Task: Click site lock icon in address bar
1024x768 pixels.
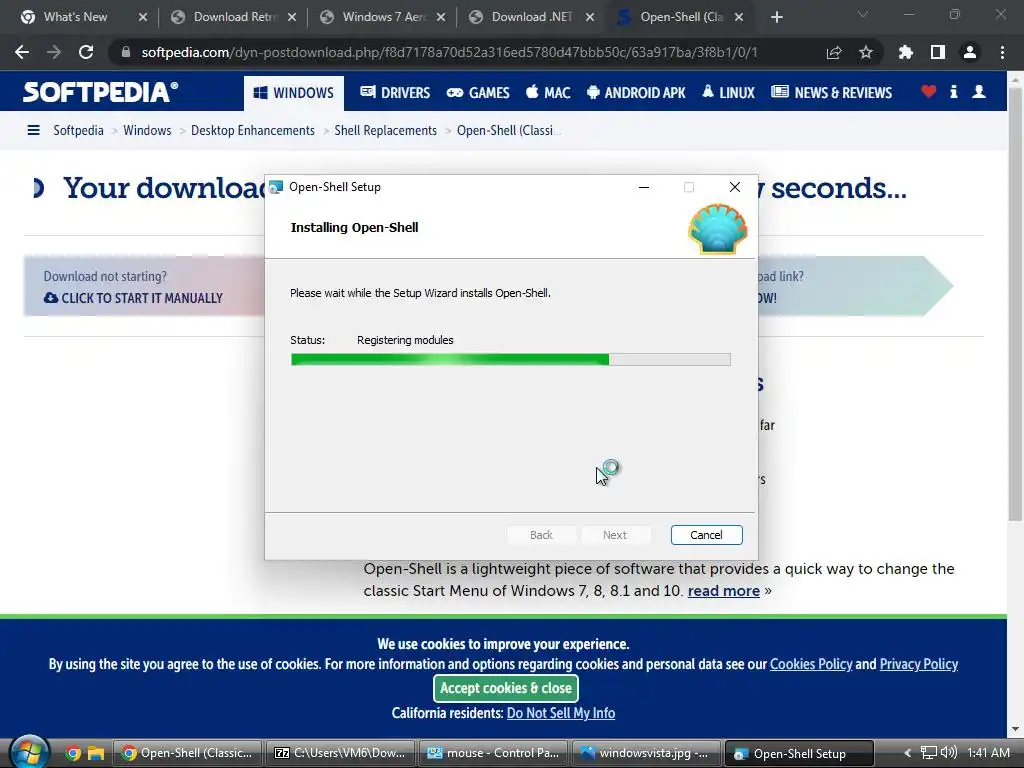Action: click(125, 52)
